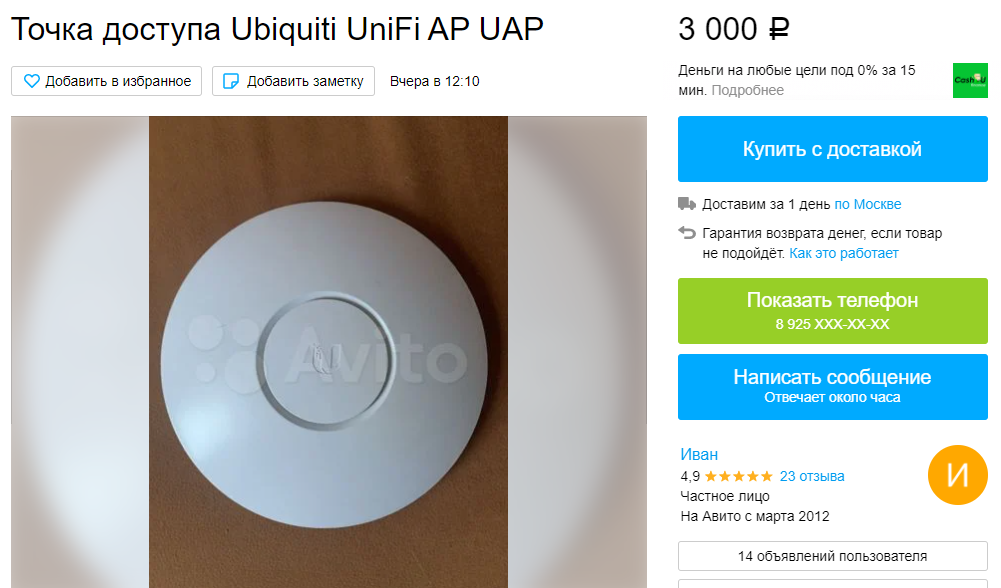1001x588 pixels.
Task: Click Добавить заметку button
Action: (x=294, y=81)
